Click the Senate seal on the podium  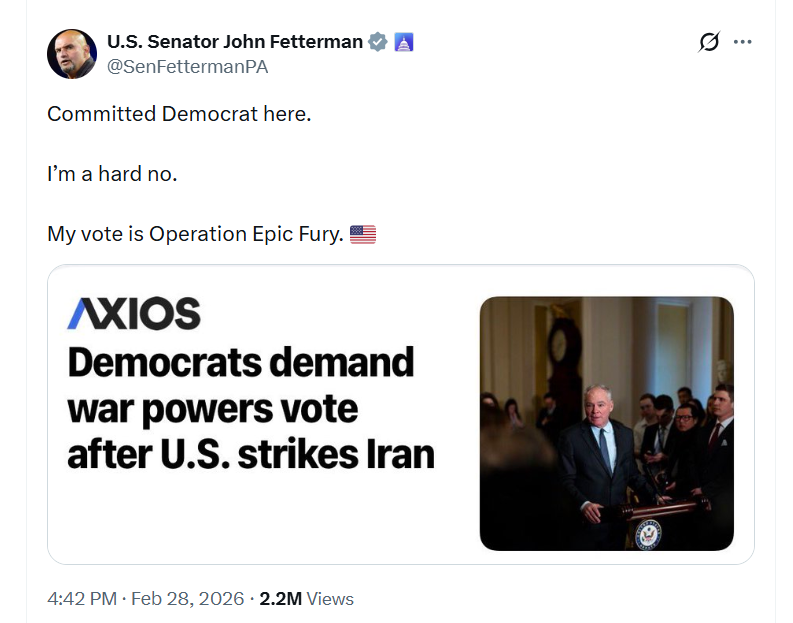coord(648,534)
